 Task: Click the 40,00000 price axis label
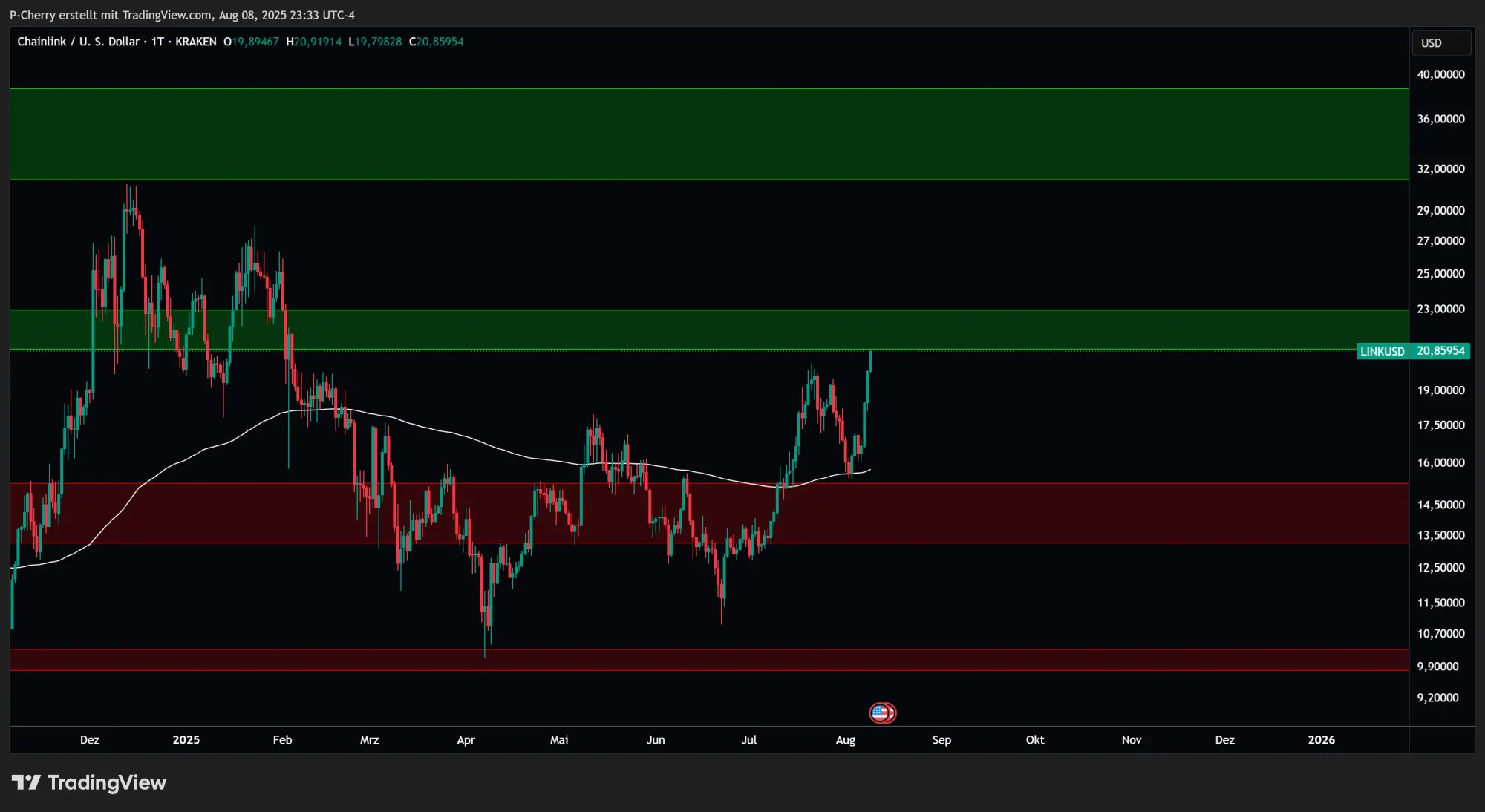1440,74
